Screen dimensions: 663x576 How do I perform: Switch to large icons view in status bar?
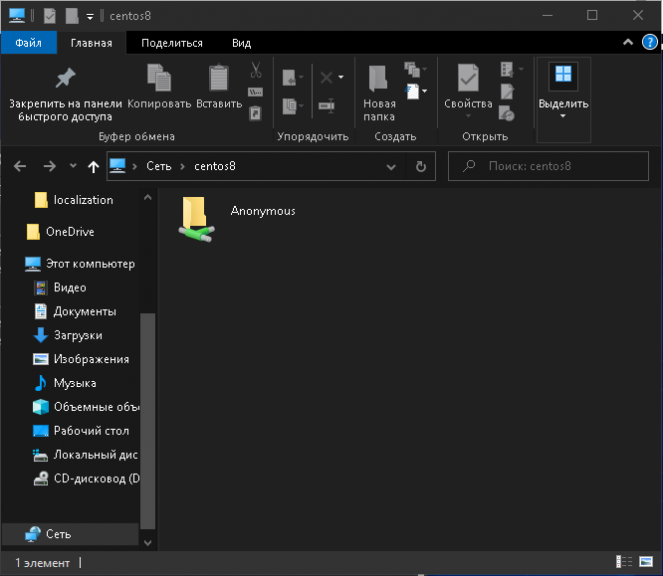(646, 562)
